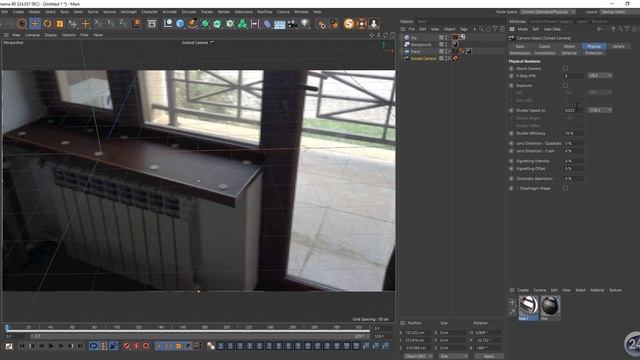Image resolution: width=640 pixels, height=360 pixels.
Task: Enable the Movie Camera checkbox
Action: (565, 68)
